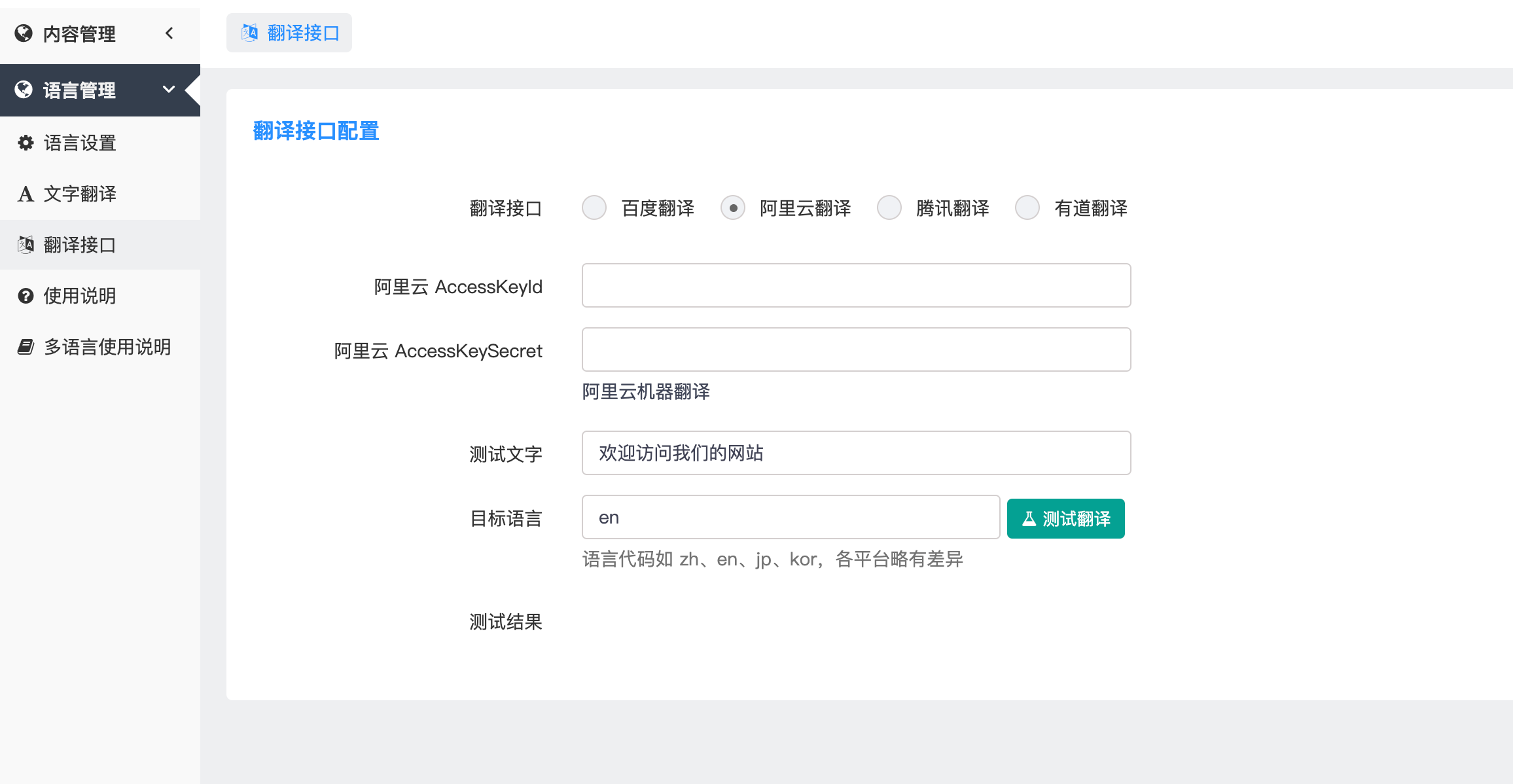
Task: Collapse the 语言管理 menu chevron
Action: point(169,90)
